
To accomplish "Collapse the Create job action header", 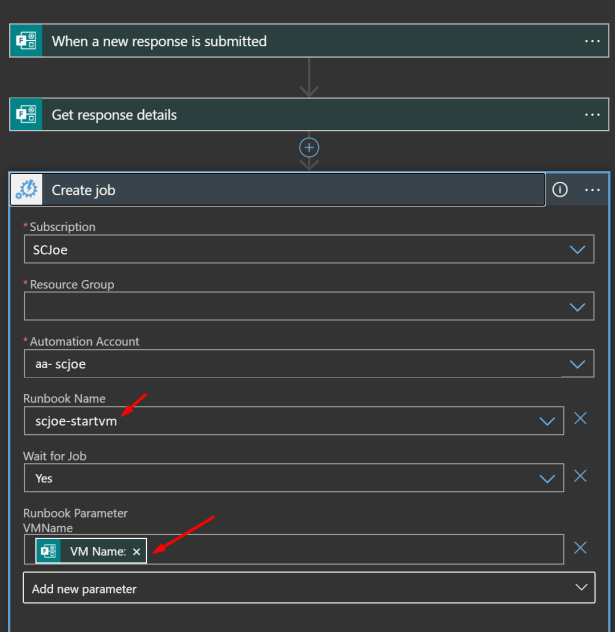I will (278, 189).
